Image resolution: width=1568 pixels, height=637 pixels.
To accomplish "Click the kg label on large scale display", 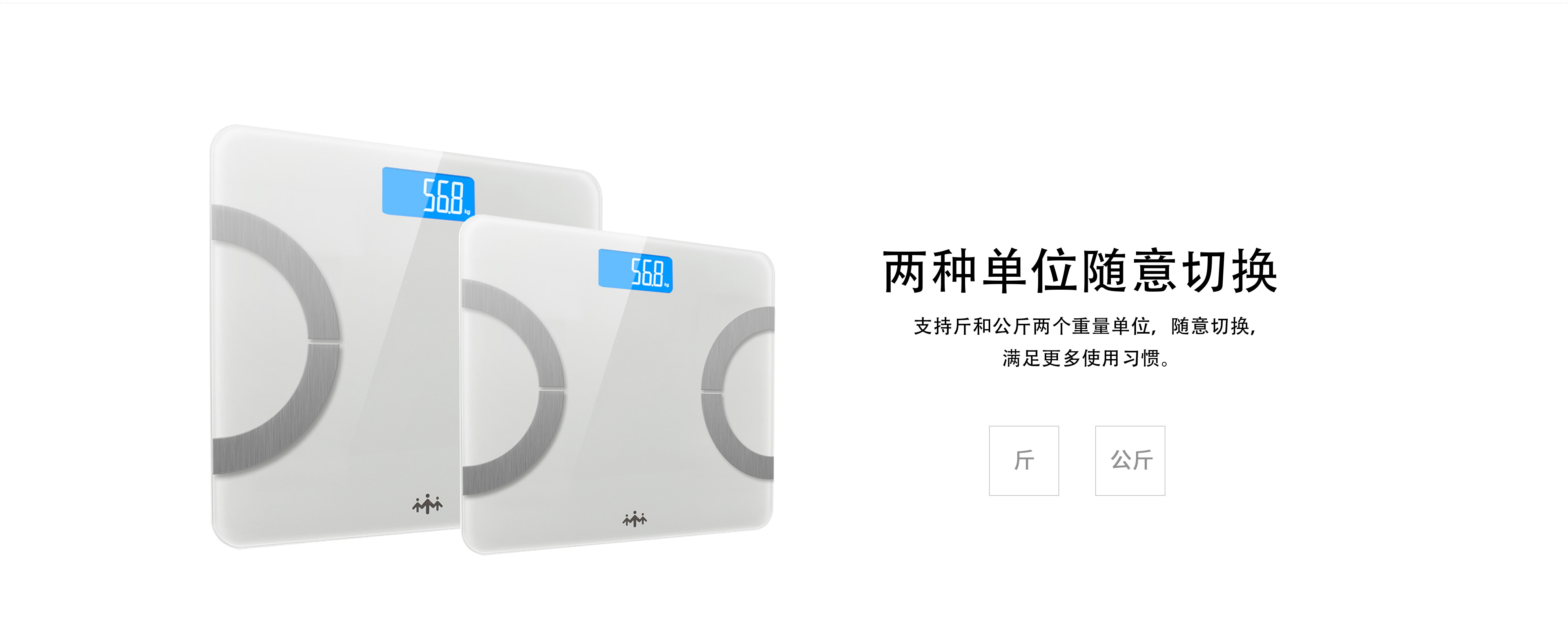I will [468, 211].
